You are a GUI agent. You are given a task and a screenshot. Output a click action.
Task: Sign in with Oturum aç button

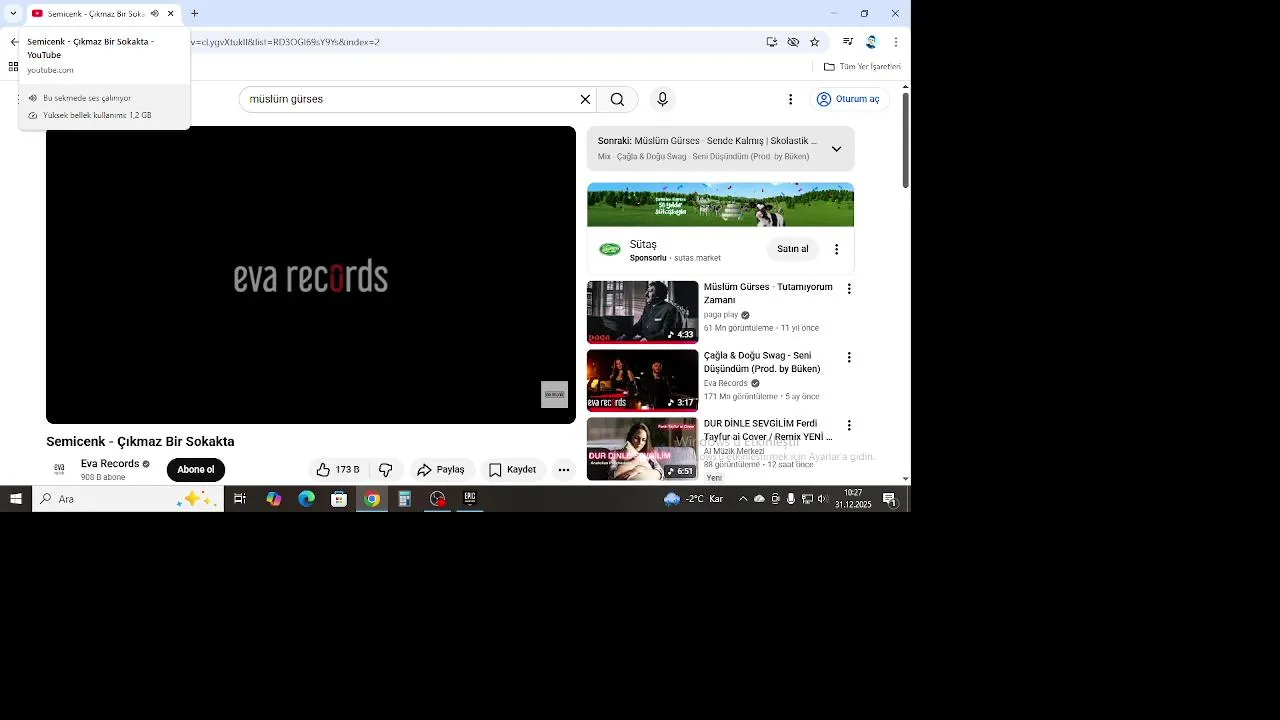pyautogui.click(x=848, y=99)
